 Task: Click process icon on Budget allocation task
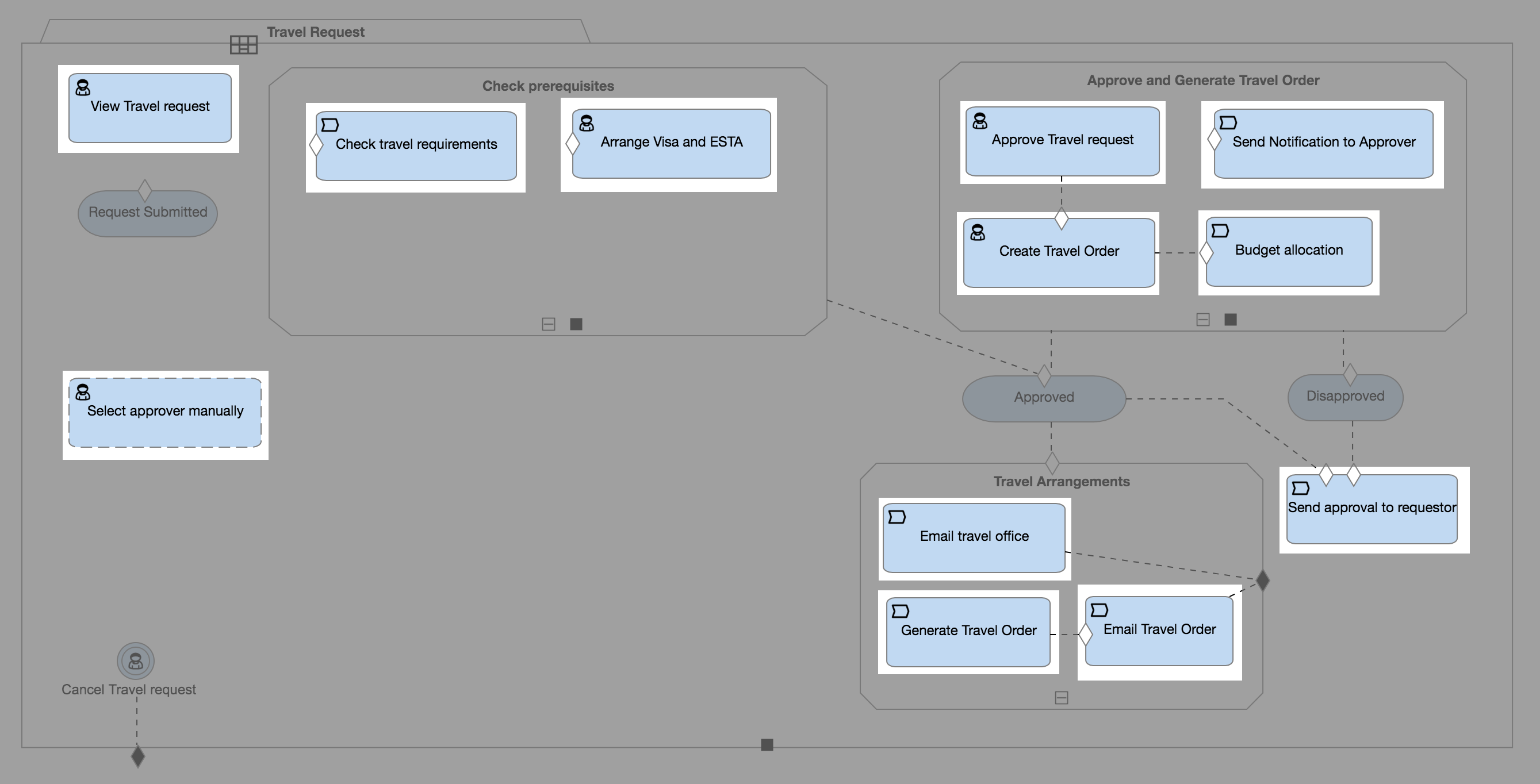click(1220, 230)
